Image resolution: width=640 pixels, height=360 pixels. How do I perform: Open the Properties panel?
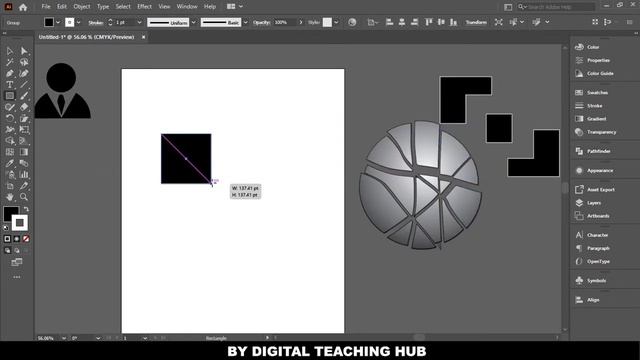[x=592, y=60]
